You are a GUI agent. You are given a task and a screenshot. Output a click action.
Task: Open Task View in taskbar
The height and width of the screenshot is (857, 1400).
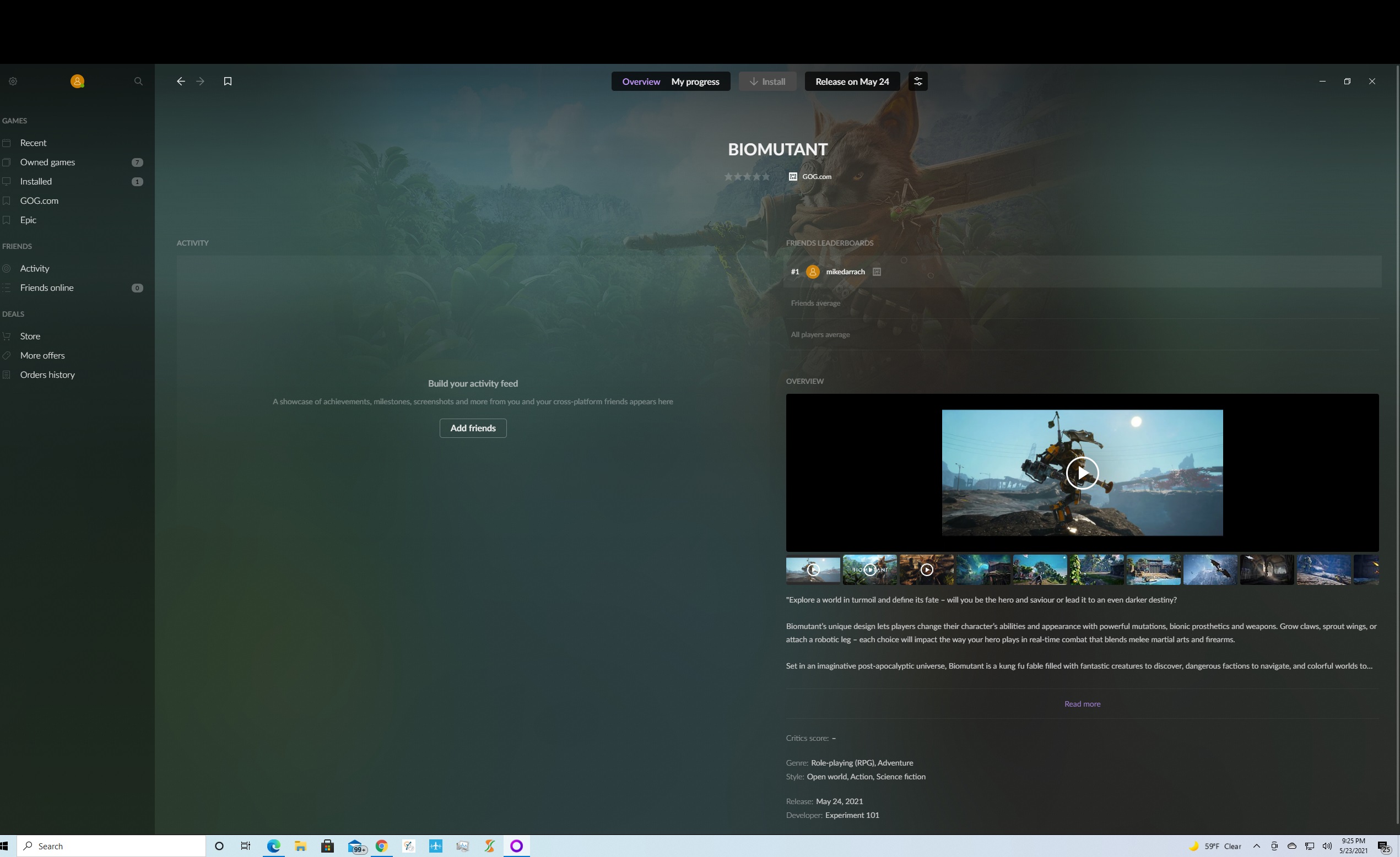tap(246, 846)
